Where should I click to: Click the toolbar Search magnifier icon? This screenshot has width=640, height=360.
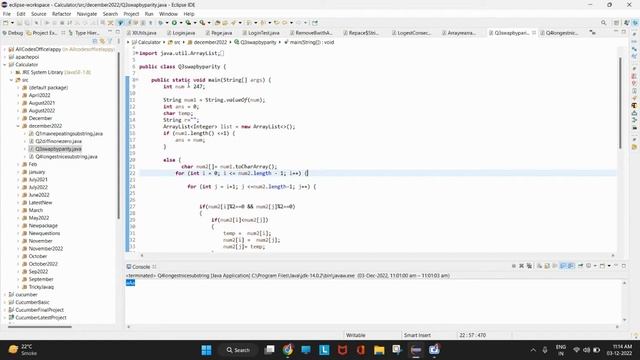[603, 23]
